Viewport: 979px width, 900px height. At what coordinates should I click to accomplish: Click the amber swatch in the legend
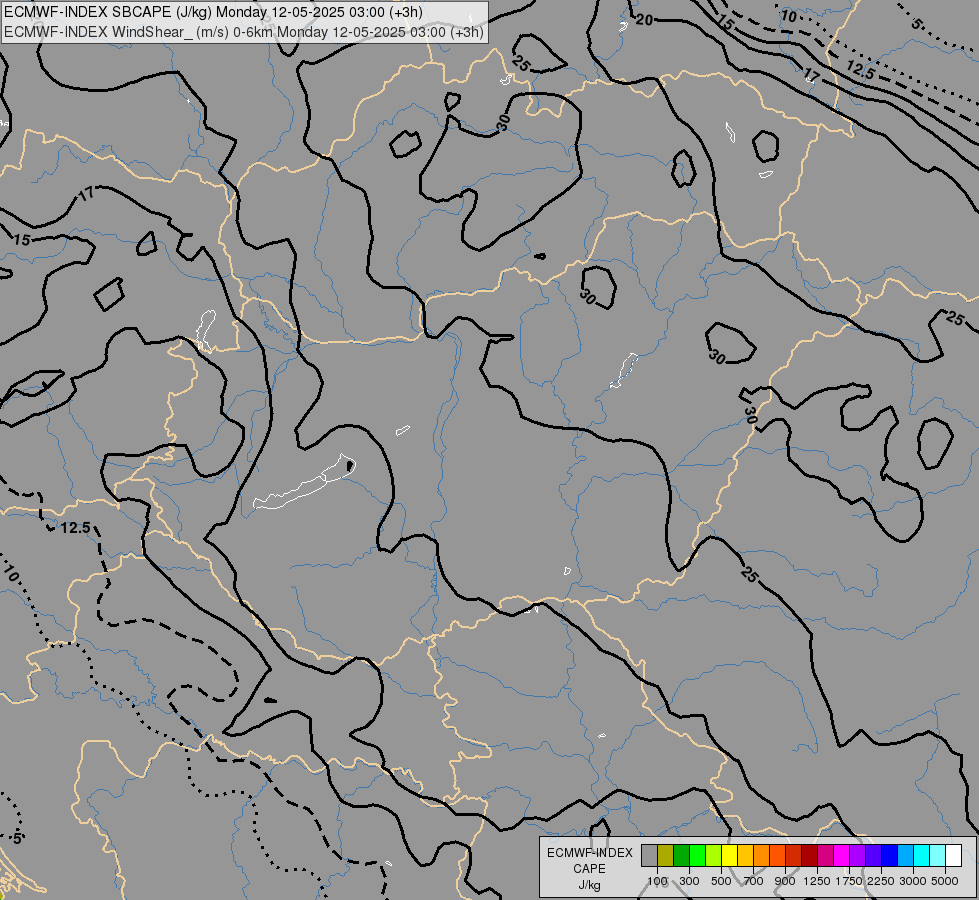[x=745, y=855]
